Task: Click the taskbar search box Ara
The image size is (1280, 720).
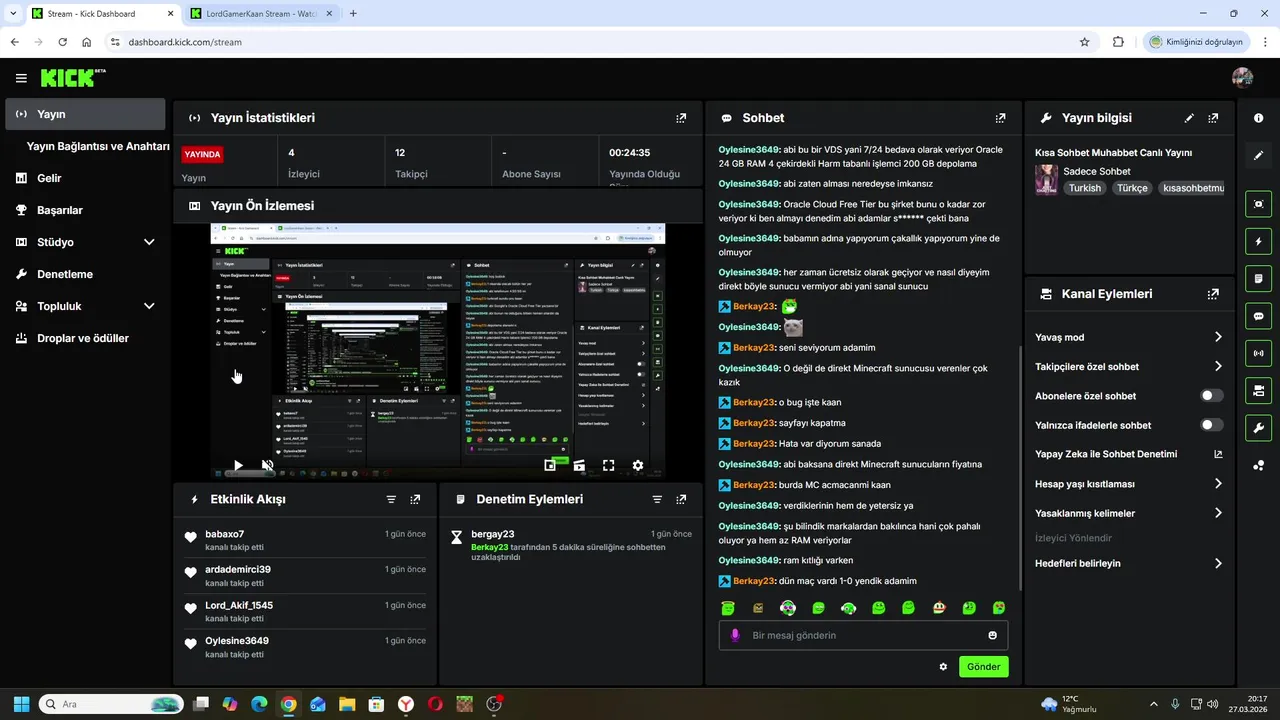Action: coord(111,704)
